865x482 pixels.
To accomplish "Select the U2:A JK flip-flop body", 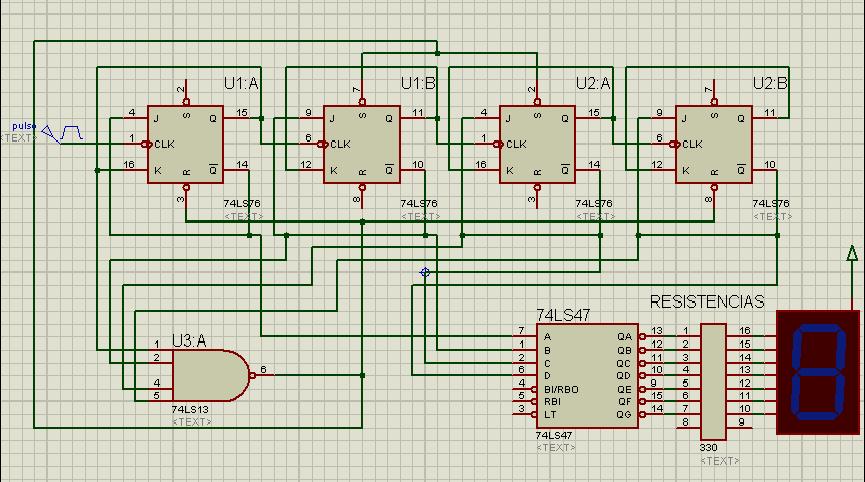I will pyautogui.click(x=537, y=144).
